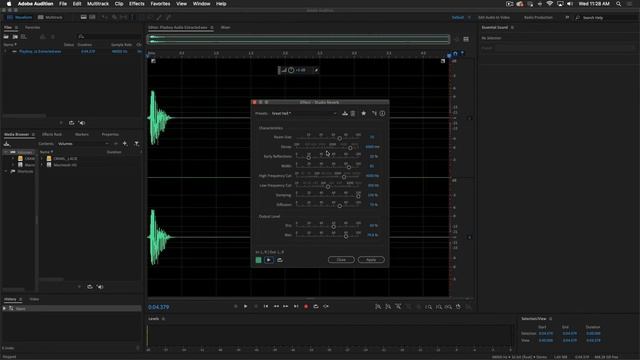Switch to the Multitrack view
The image size is (640, 360).
tap(50, 18)
